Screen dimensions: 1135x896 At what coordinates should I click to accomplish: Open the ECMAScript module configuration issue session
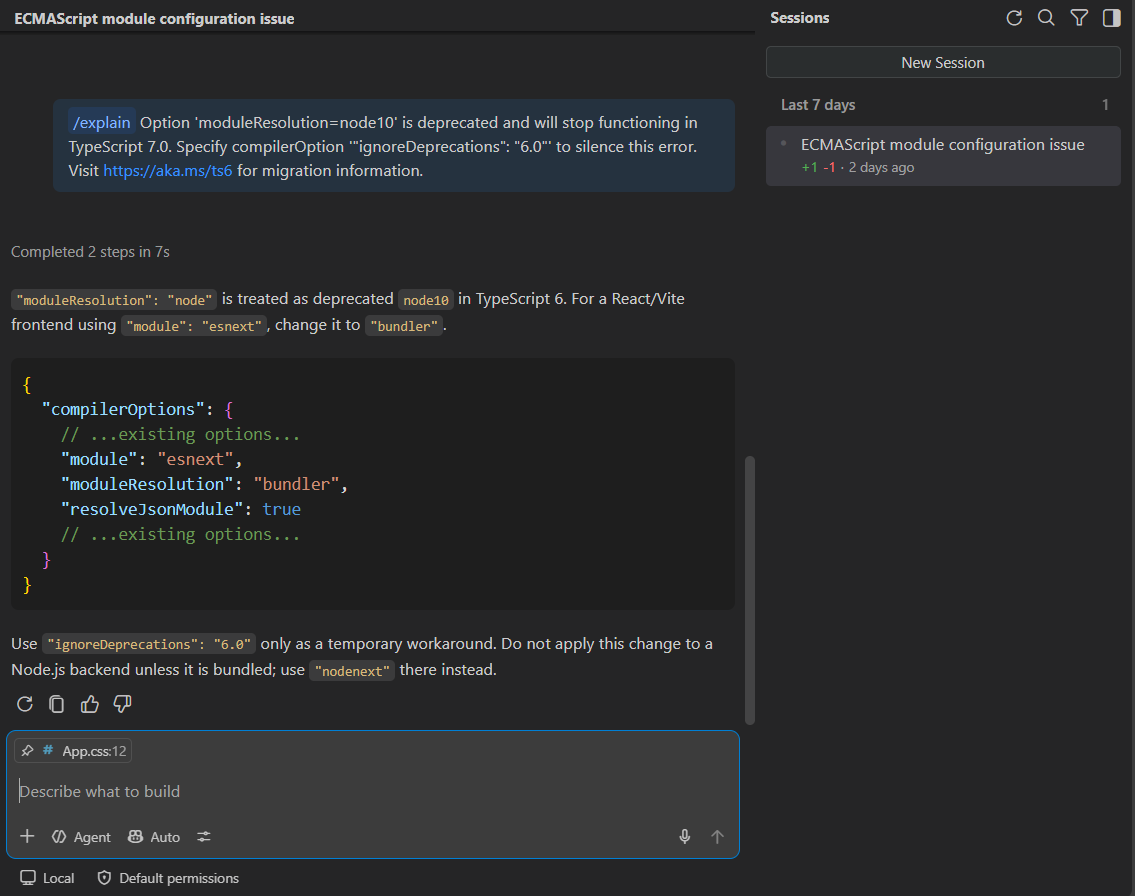click(x=943, y=156)
